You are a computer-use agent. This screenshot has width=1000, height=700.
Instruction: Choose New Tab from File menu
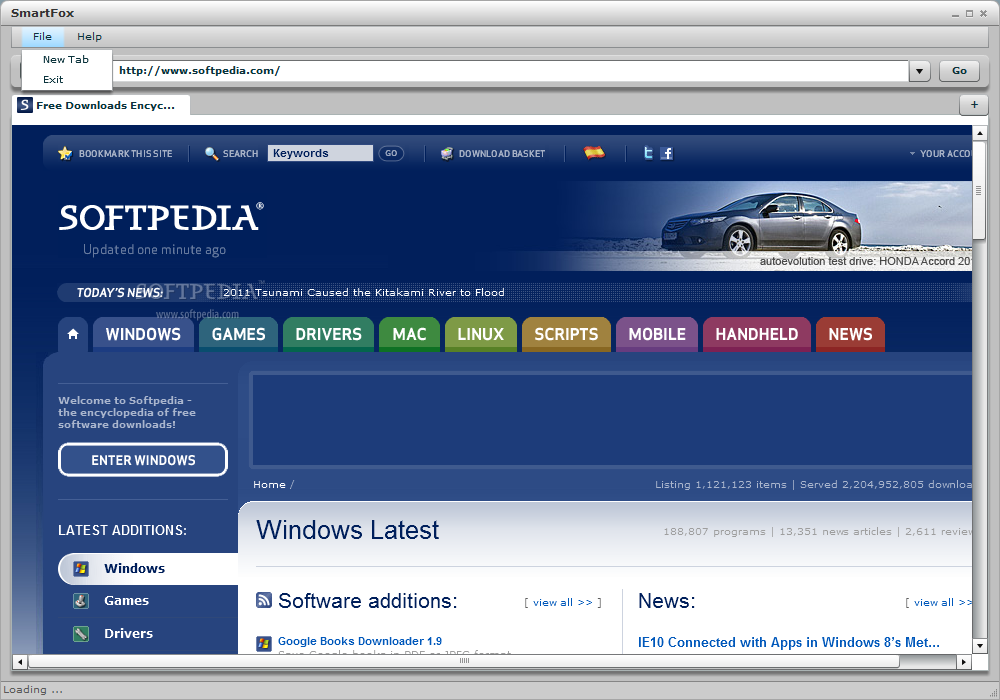click(66, 59)
